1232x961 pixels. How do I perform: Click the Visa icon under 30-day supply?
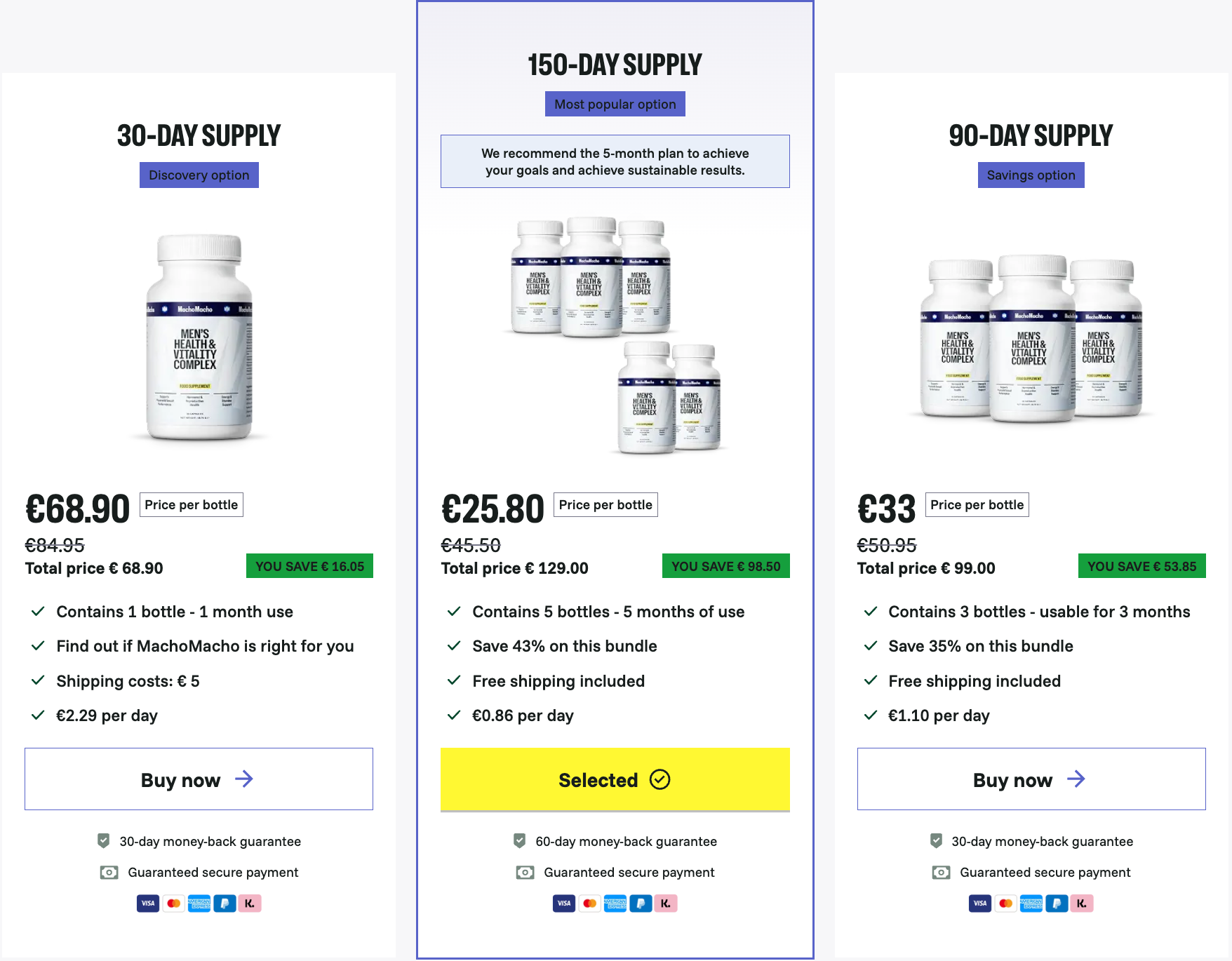point(148,903)
